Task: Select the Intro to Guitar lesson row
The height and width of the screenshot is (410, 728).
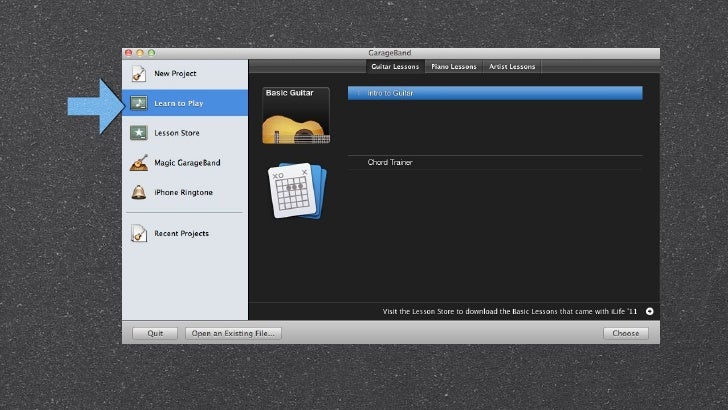Action: click(495, 93)
